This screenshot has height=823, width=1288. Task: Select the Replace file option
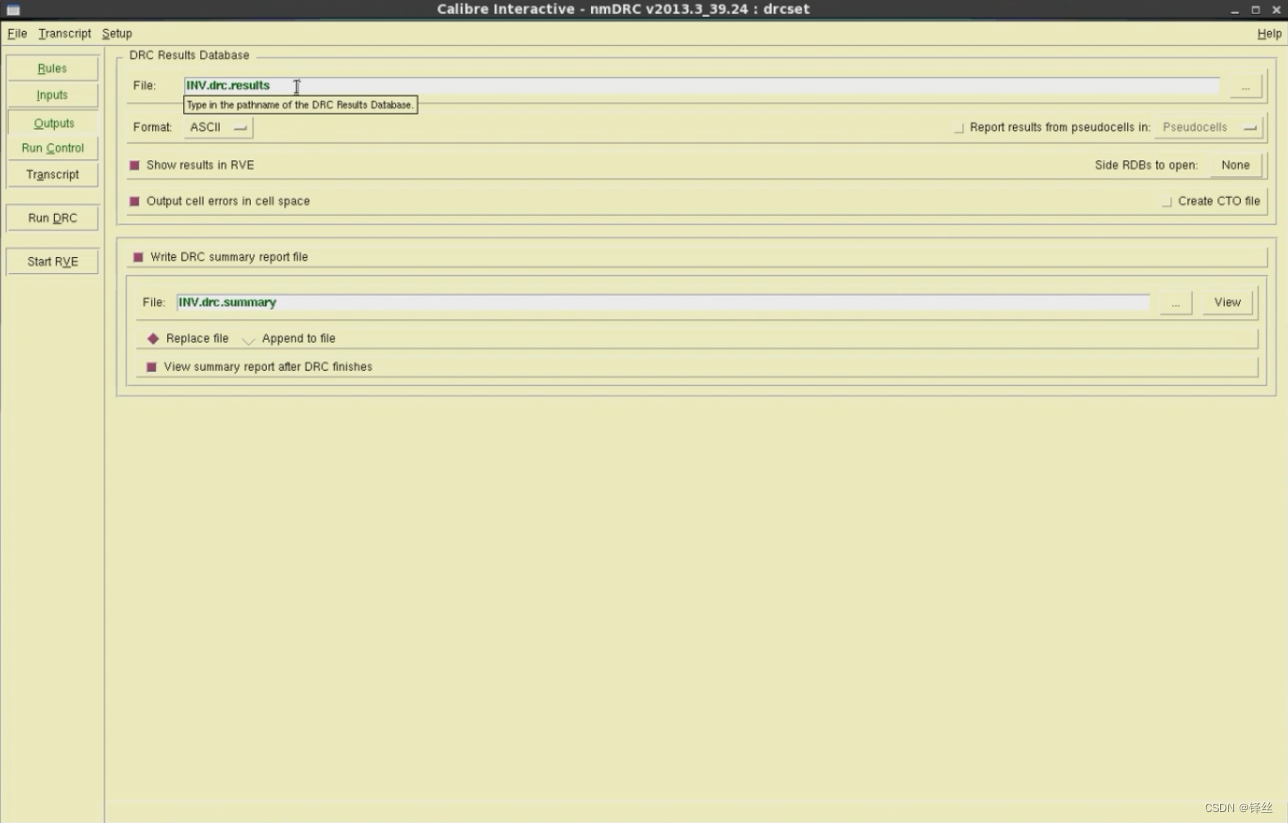(x=153, y=339)
